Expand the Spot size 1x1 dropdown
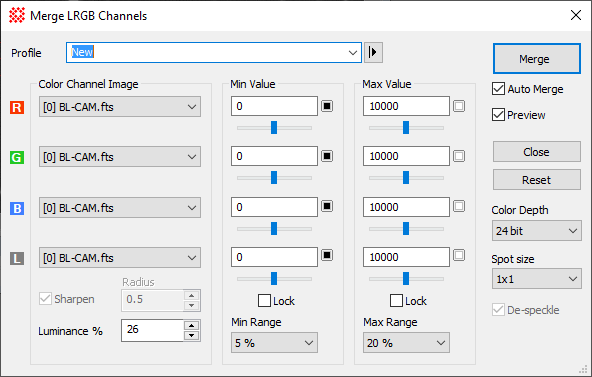 [x=536, y=279]
